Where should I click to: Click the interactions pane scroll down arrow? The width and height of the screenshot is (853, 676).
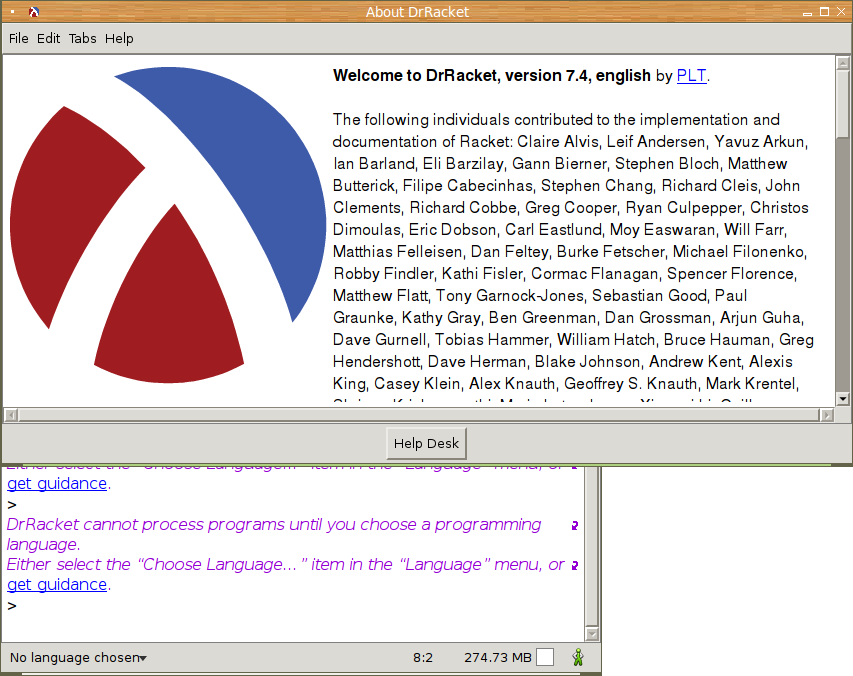[592, 634]
